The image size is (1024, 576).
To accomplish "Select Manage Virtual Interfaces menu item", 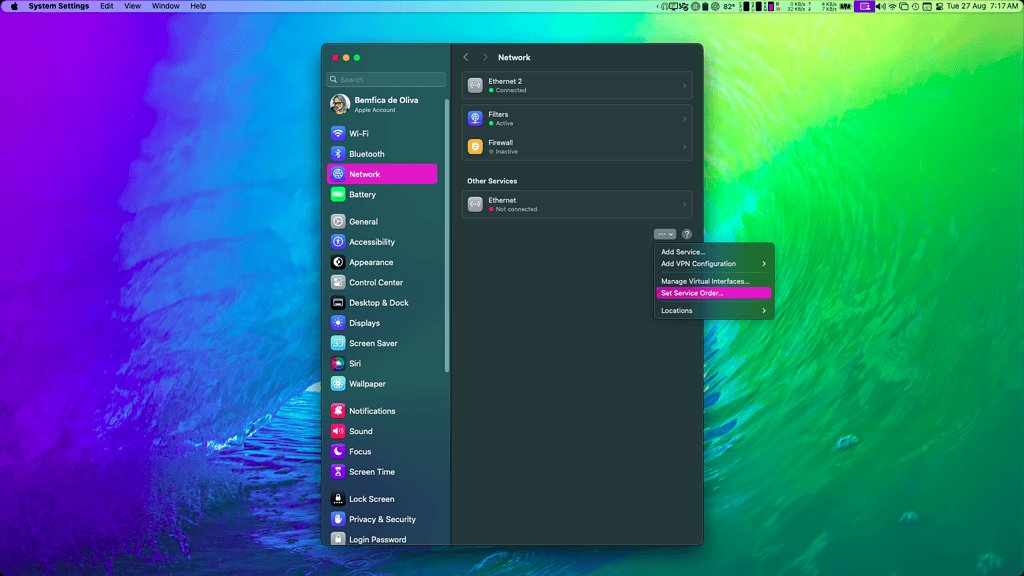I will (x=704, y=281).
